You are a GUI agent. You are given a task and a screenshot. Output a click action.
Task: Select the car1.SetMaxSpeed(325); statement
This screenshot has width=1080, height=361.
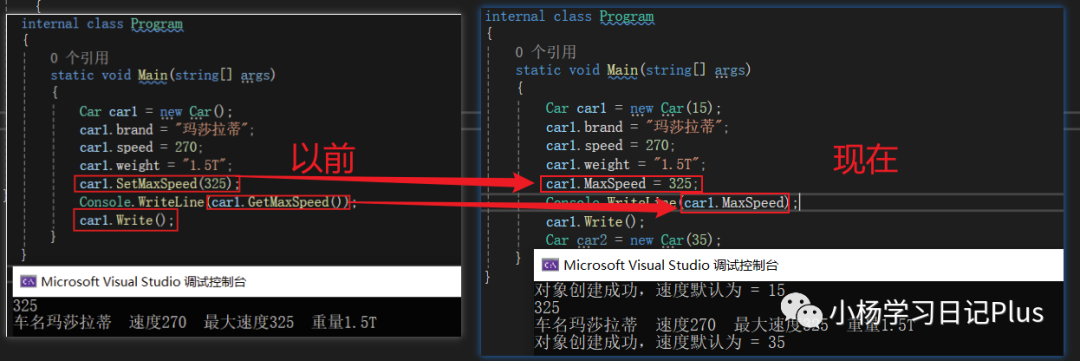pyautogui.click(x=159, y=184)
